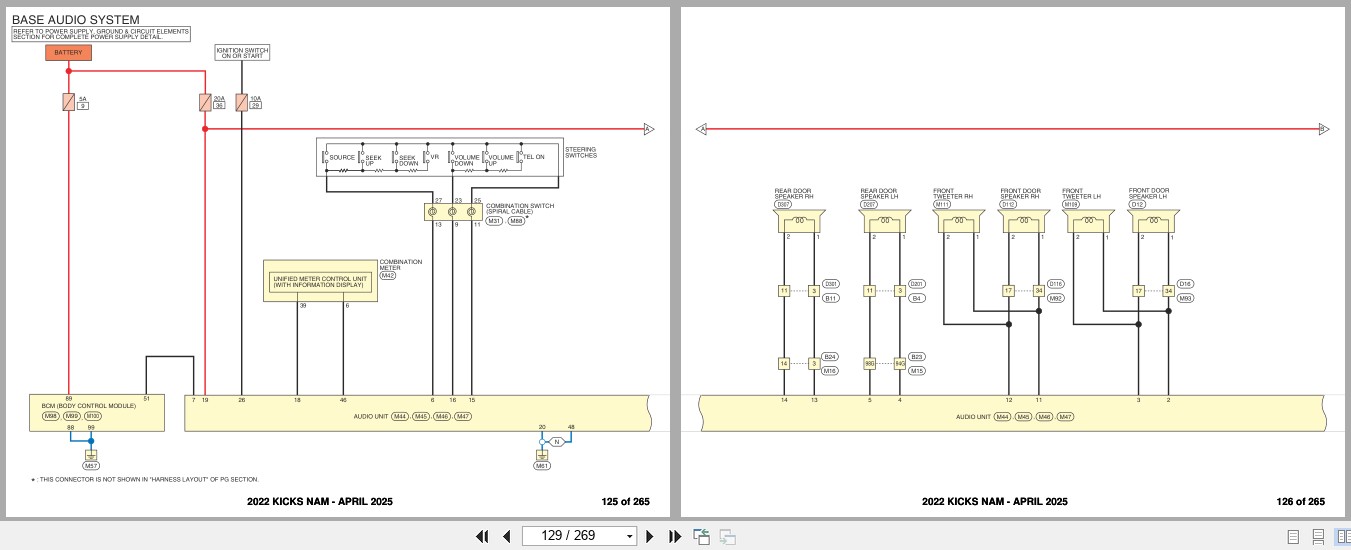Click connector tag M42

click(x=388, y=276)
